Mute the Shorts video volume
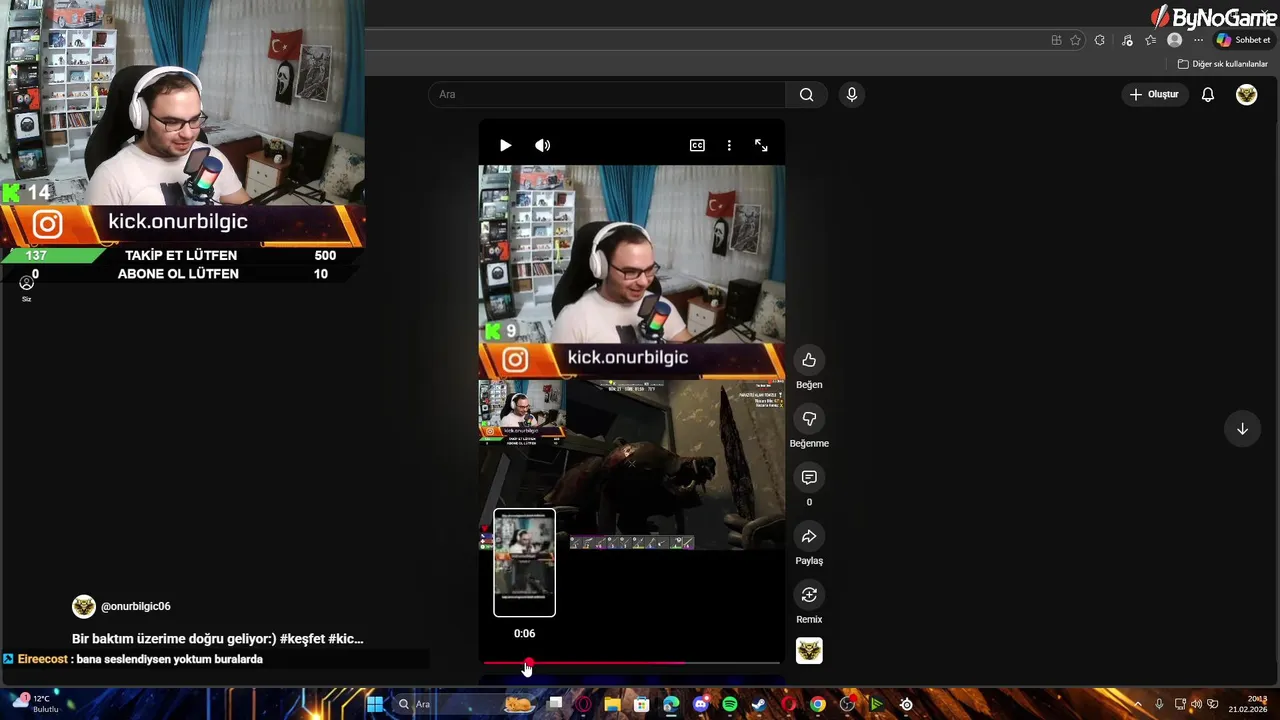Image resolution: width=1280 pixels, height=720 pixels. coord(542,145)
